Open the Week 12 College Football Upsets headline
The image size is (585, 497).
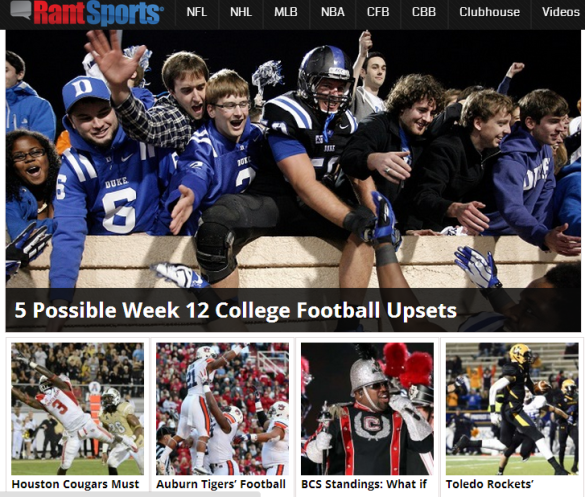coord(235,310)
